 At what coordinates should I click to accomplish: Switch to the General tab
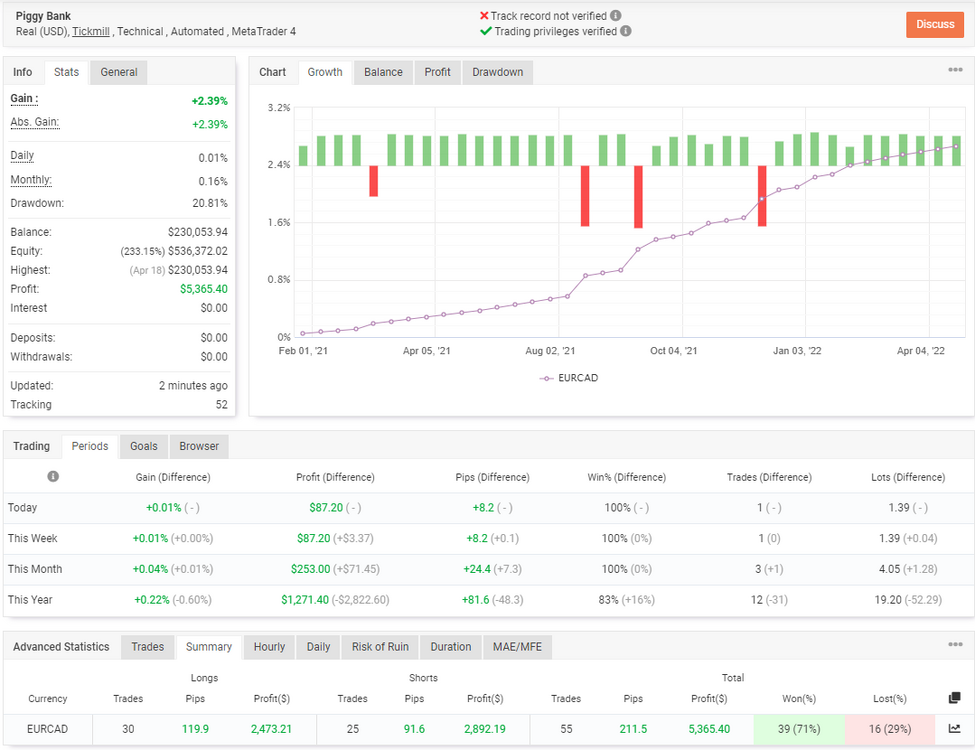[119, 72]
